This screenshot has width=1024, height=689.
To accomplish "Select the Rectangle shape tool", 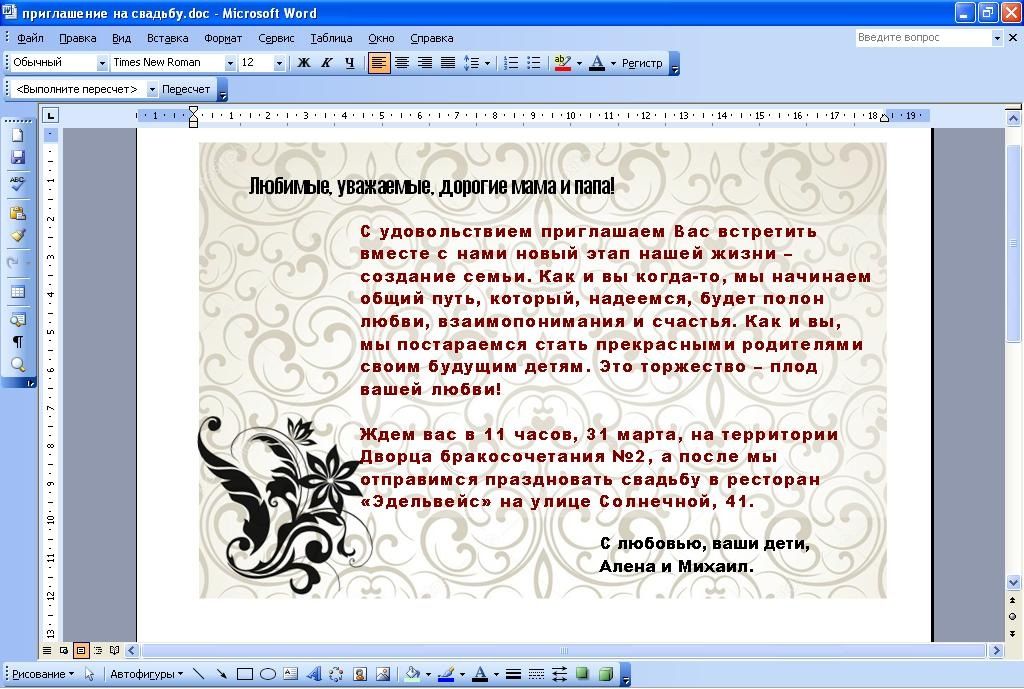I will (x=244, y=674).
